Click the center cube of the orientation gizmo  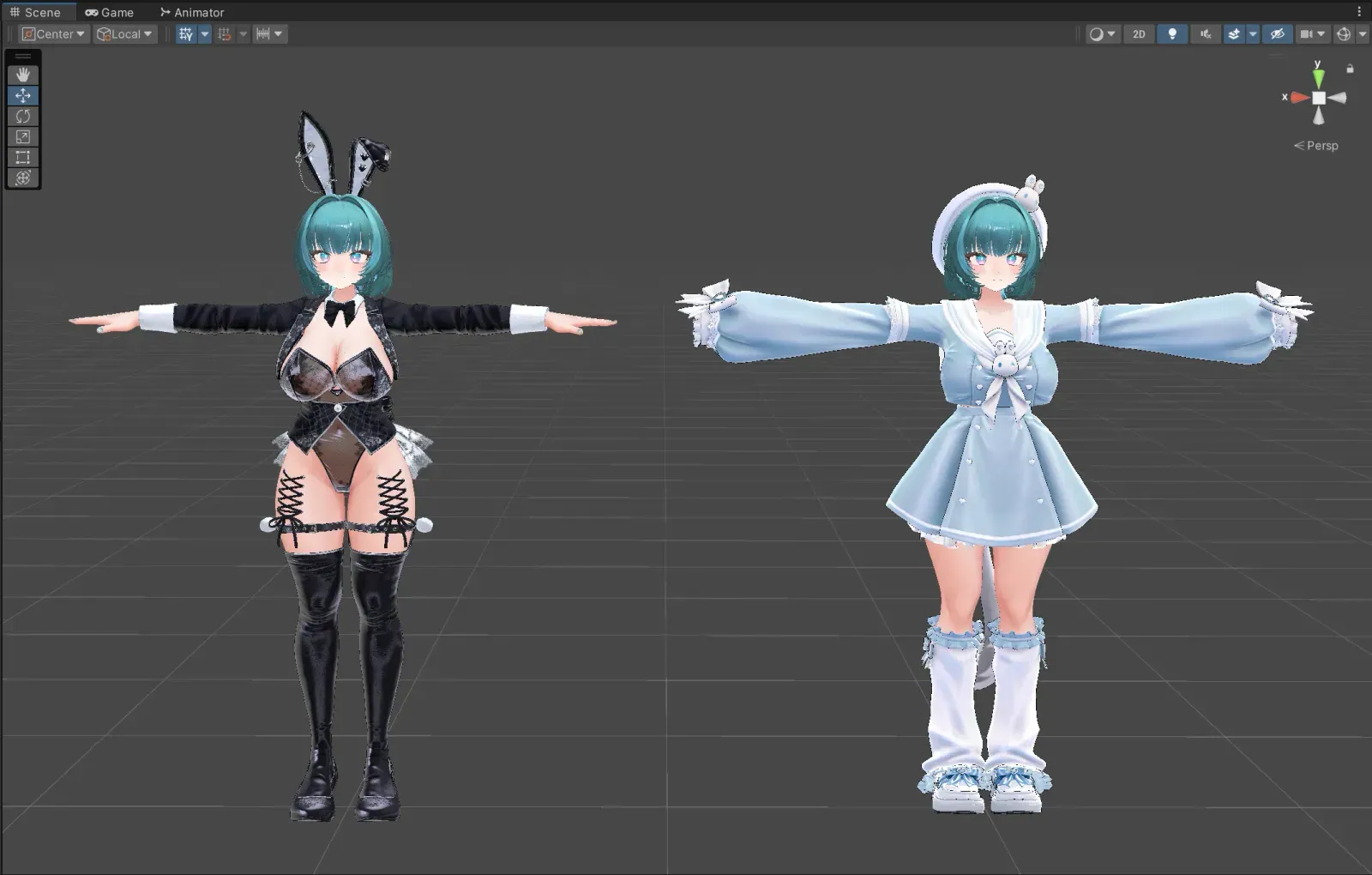point(1319,98)
